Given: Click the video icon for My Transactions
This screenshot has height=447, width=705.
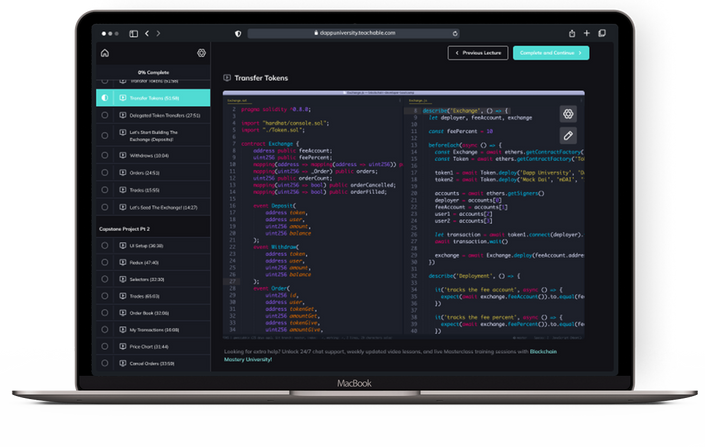Looking at the screenshot, I should pos(122,330).
